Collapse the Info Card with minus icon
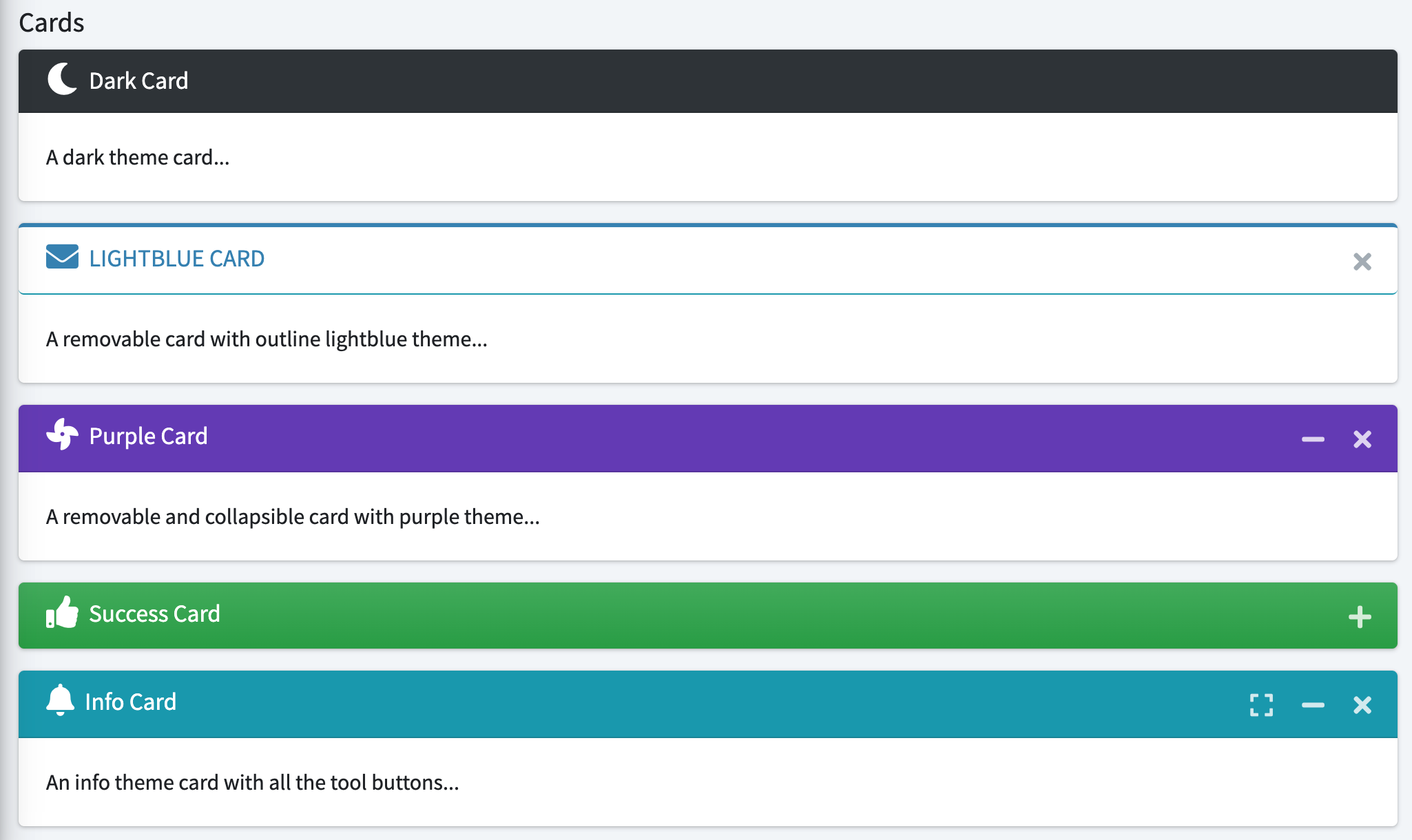This screenshot has height=840, width=1412. pos(1313,705)
